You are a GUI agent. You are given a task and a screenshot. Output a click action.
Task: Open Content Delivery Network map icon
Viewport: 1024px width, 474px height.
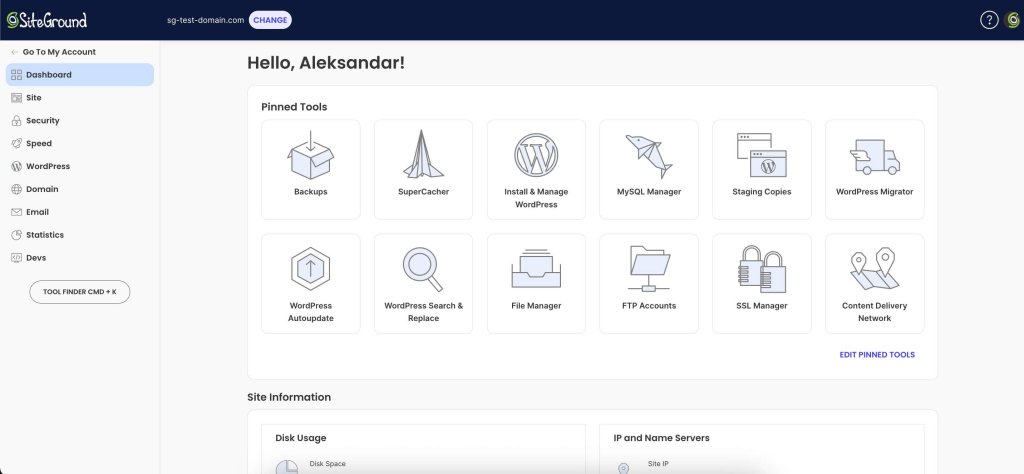[874, 268]
